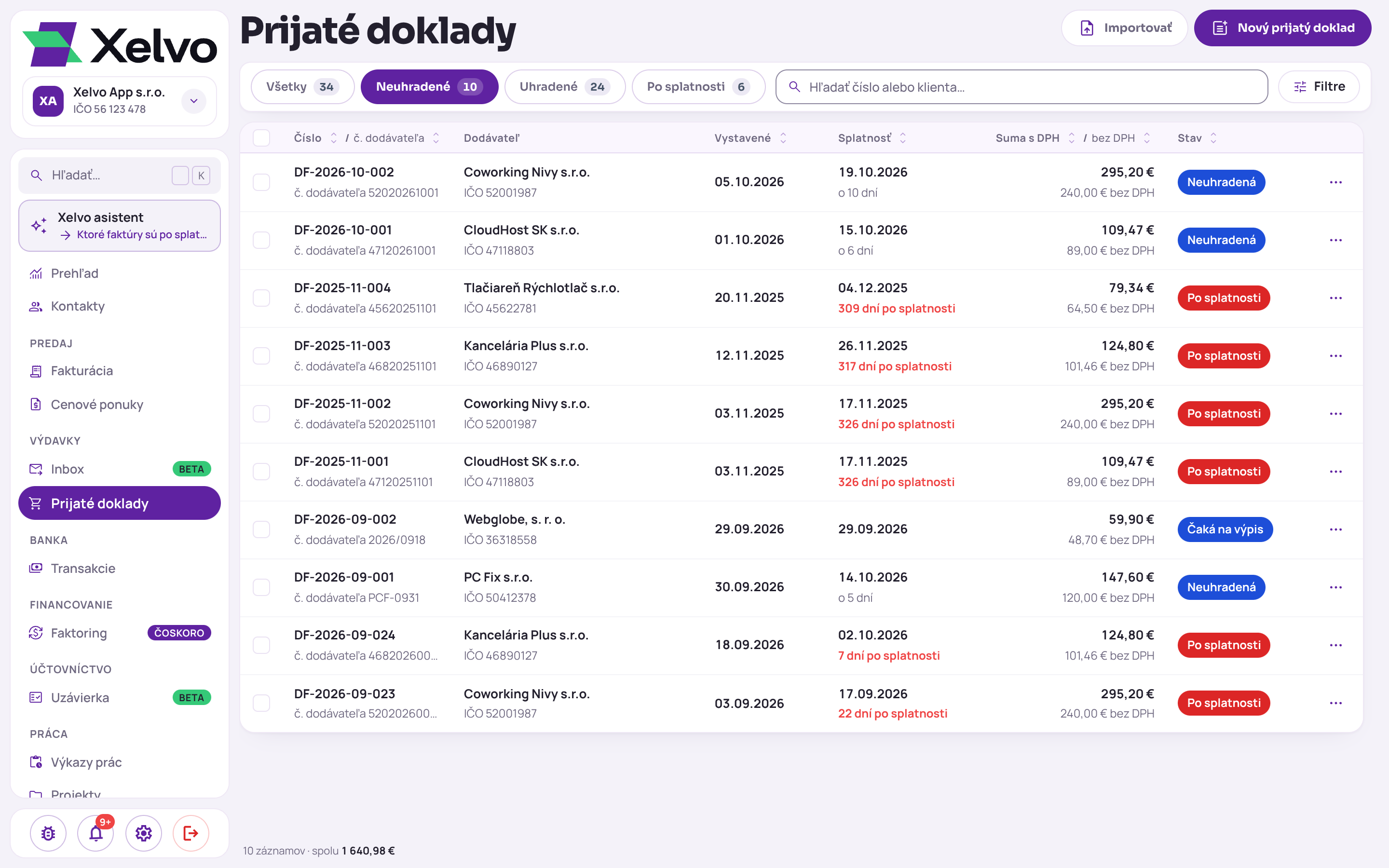Switch to Uhradené tab

pos(565,87)
